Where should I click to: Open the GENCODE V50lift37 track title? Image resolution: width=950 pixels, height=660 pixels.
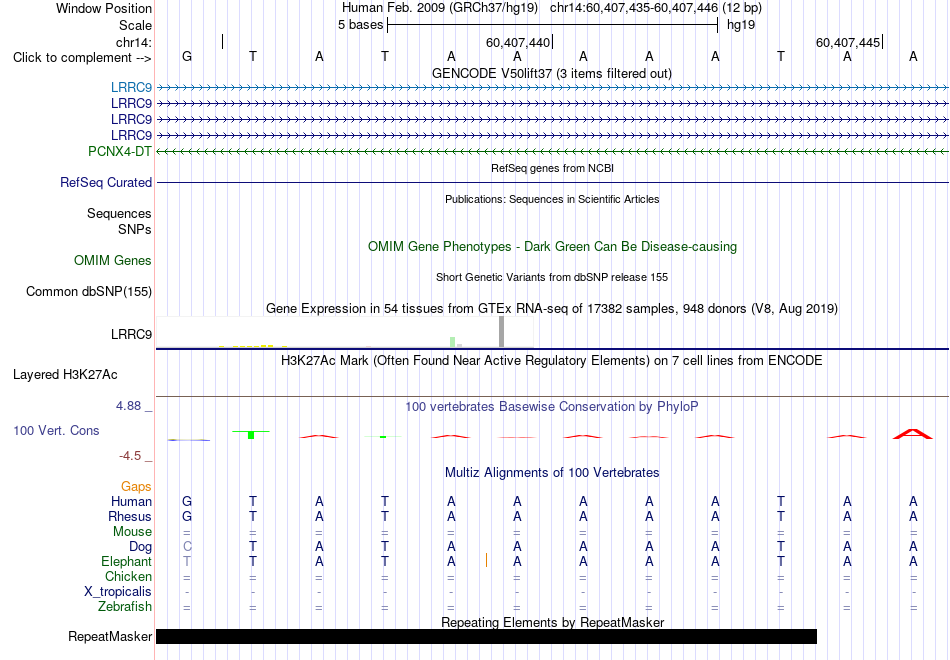pos(552,73)
